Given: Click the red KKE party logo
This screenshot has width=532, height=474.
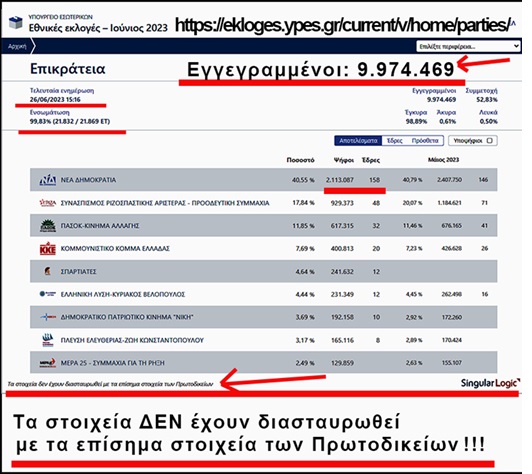Looking at the screenshot, I should coord(48,248).
